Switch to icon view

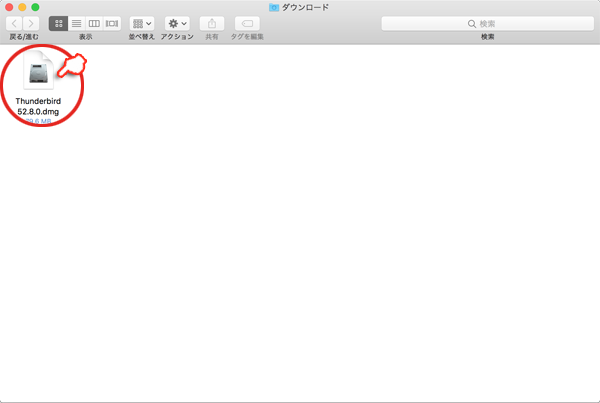[x=58, y=23]
